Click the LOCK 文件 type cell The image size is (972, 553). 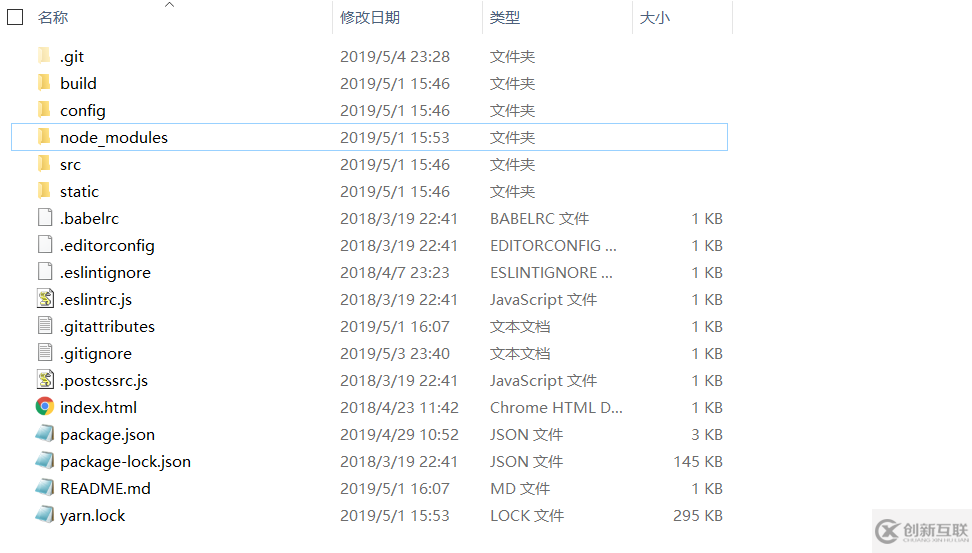click(527, 516)
